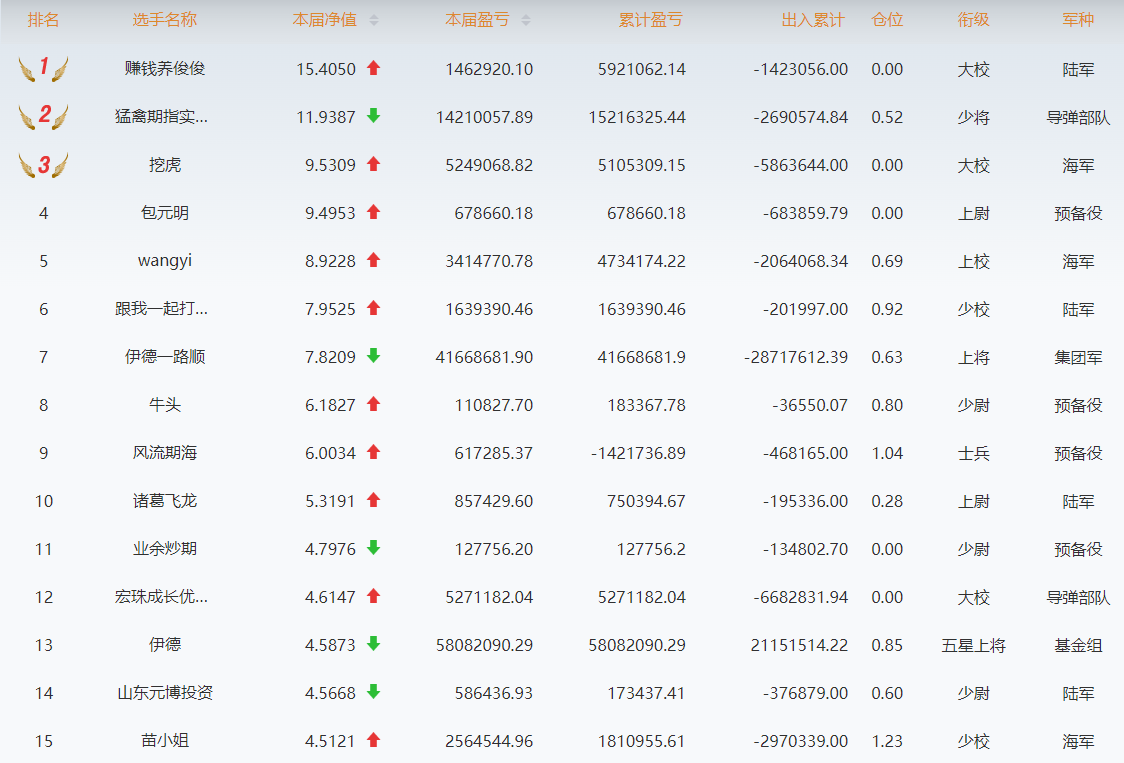Click the rank 1 laurel badge
The width and height of the screenshot is (1124, 763).
pos(44,68)
